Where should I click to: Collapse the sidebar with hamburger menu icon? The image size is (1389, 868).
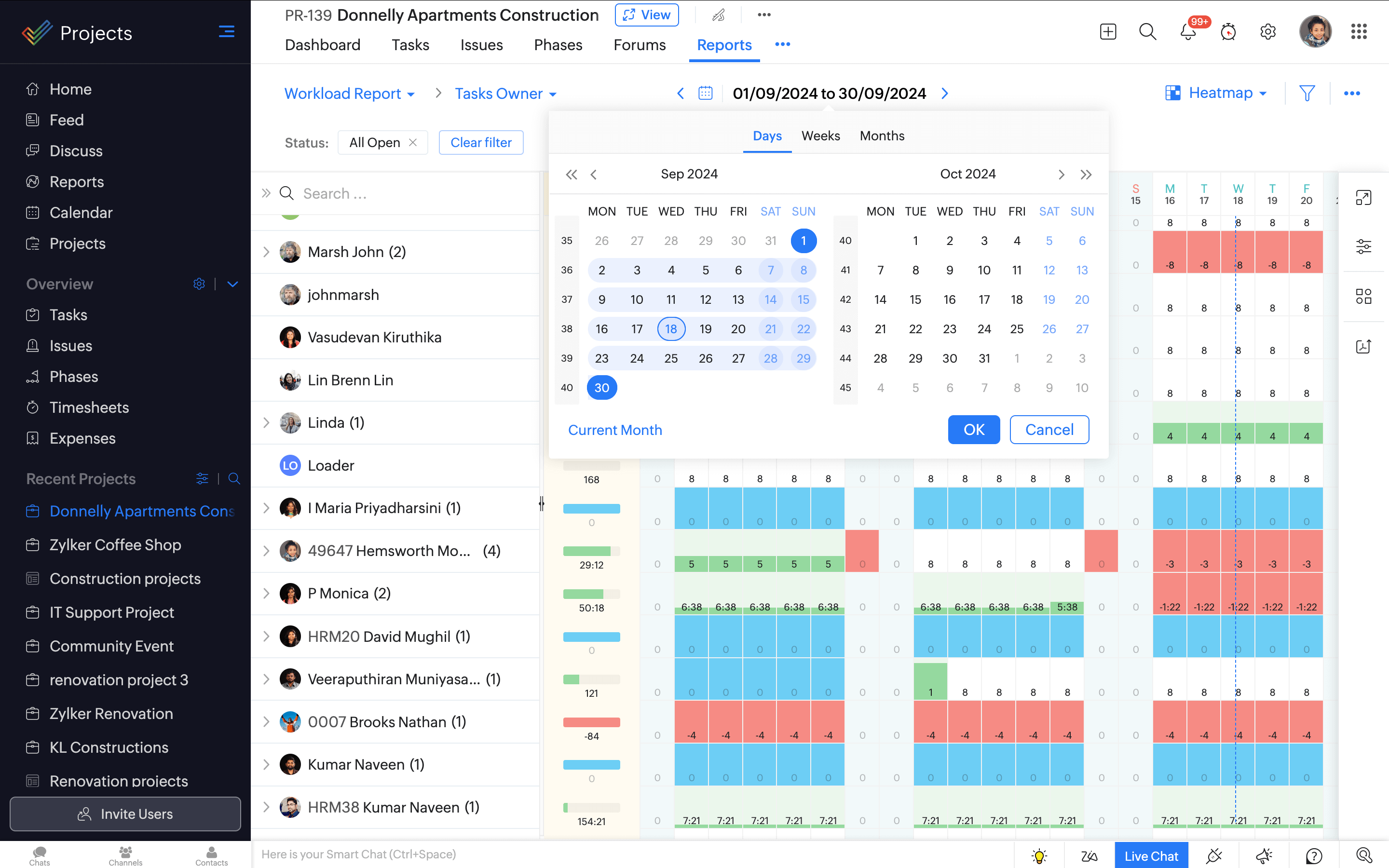226,32
